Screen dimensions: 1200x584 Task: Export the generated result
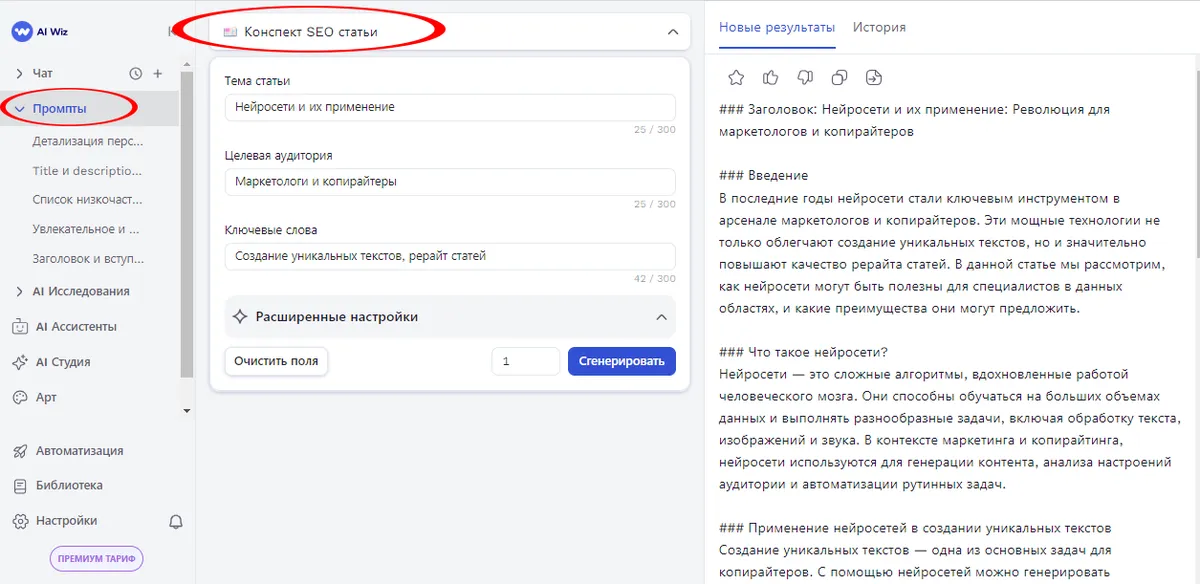pyautogui.click(x=872, y=77)
